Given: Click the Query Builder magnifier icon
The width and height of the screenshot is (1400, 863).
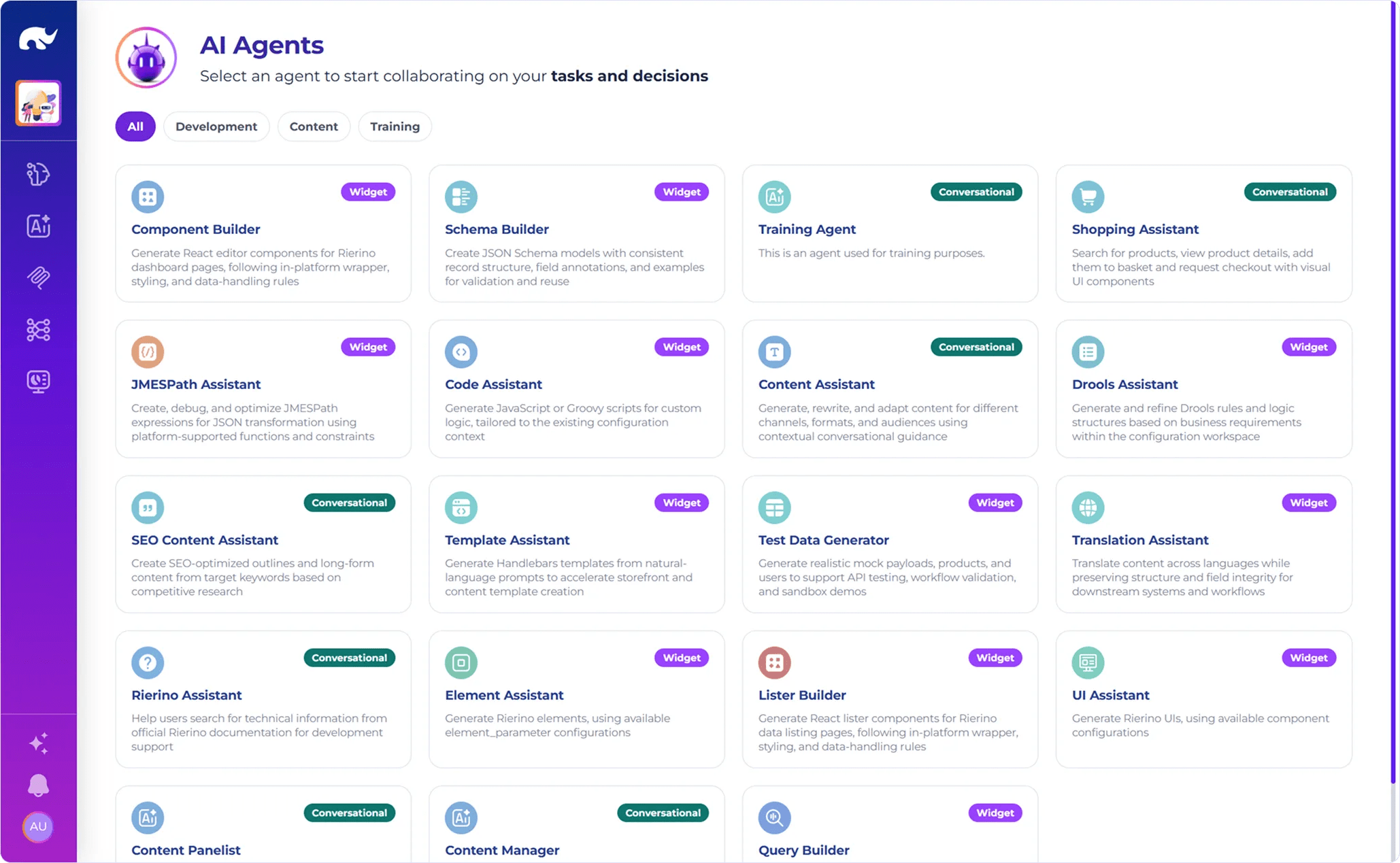Looking at the screenshot, I should [774, 817].
